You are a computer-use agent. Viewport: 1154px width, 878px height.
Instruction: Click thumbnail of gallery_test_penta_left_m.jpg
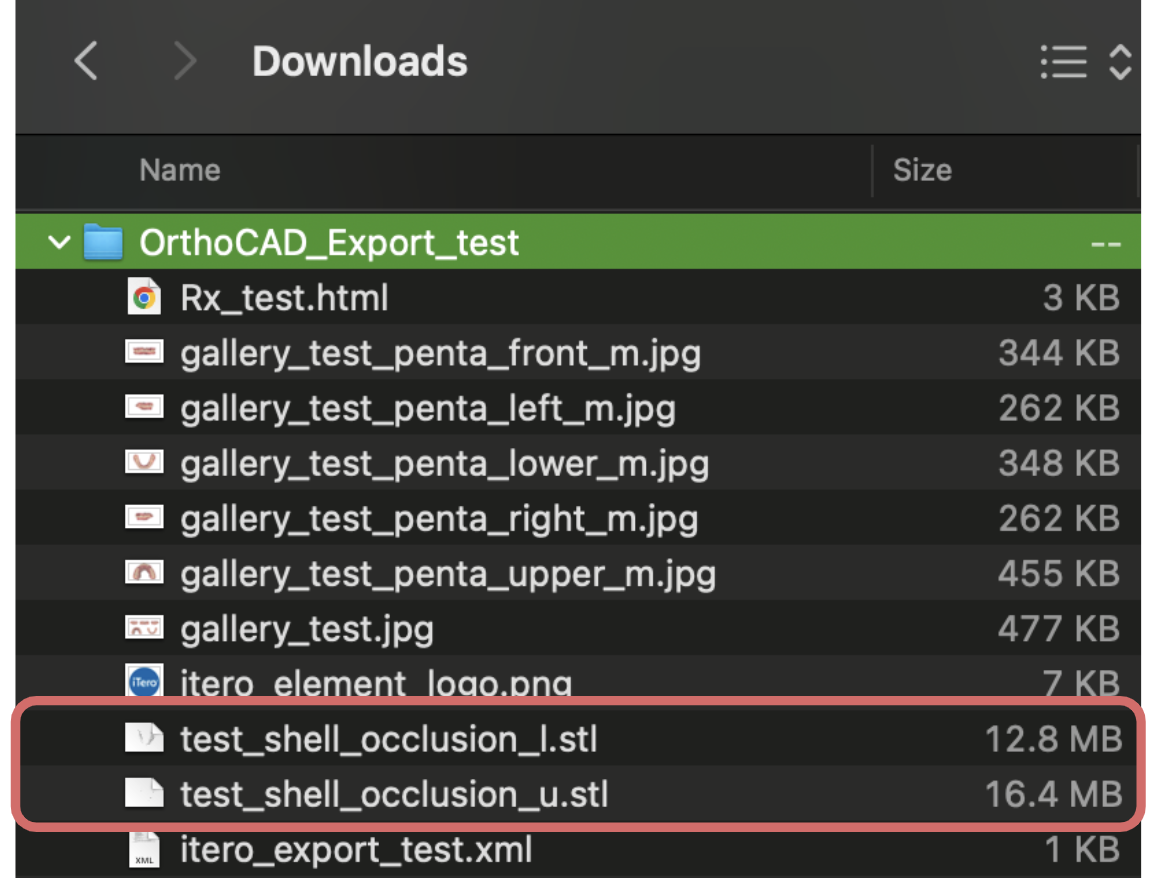point(144,406)
